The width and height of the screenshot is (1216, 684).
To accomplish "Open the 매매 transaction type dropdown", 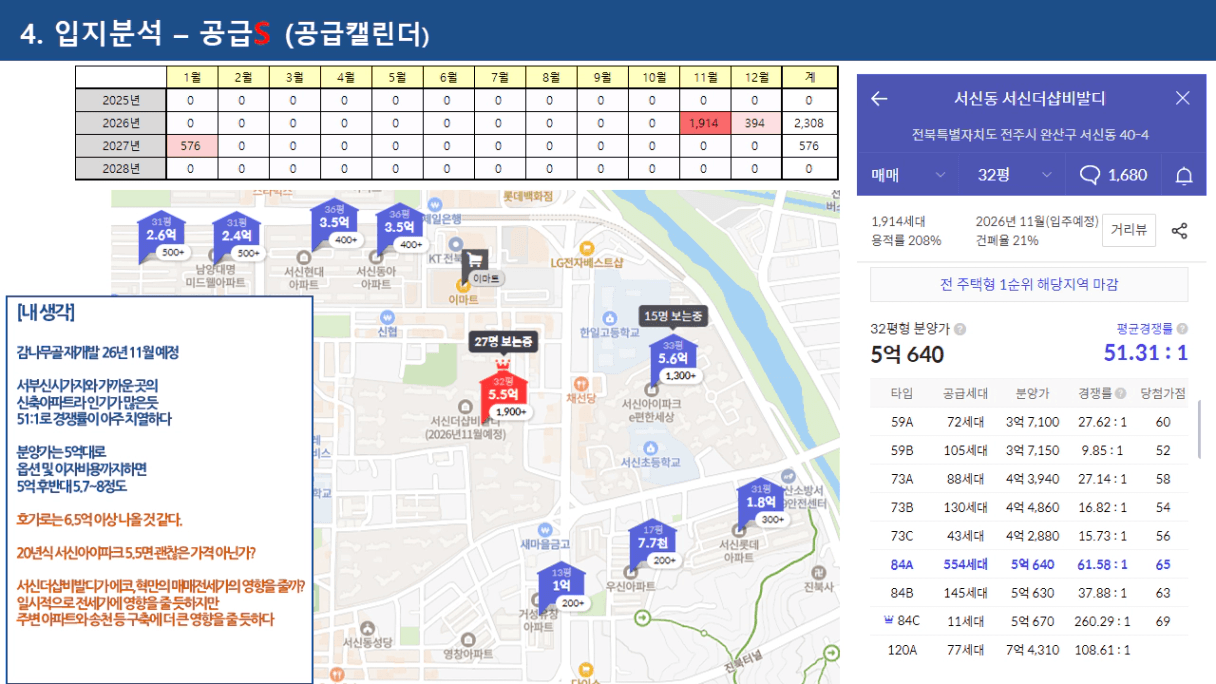I will [x=908, y=175].
